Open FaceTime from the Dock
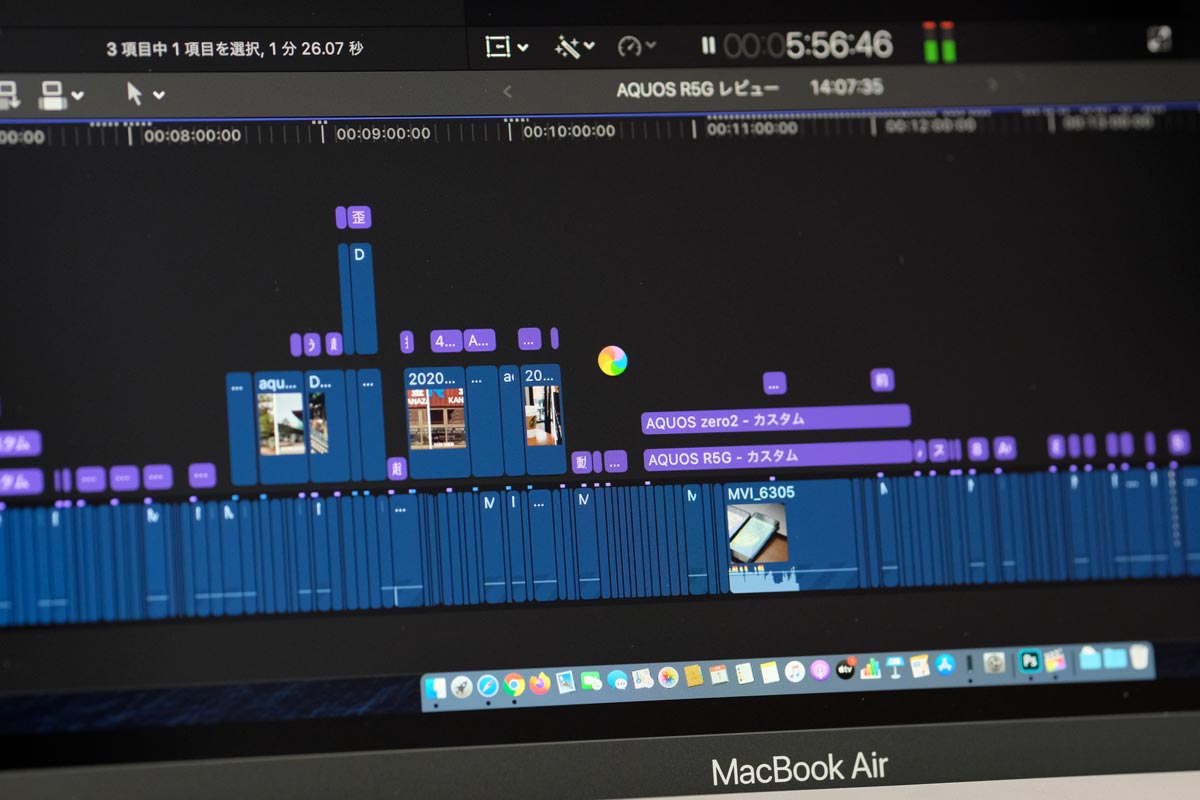1200x800 pixels. 591,682
